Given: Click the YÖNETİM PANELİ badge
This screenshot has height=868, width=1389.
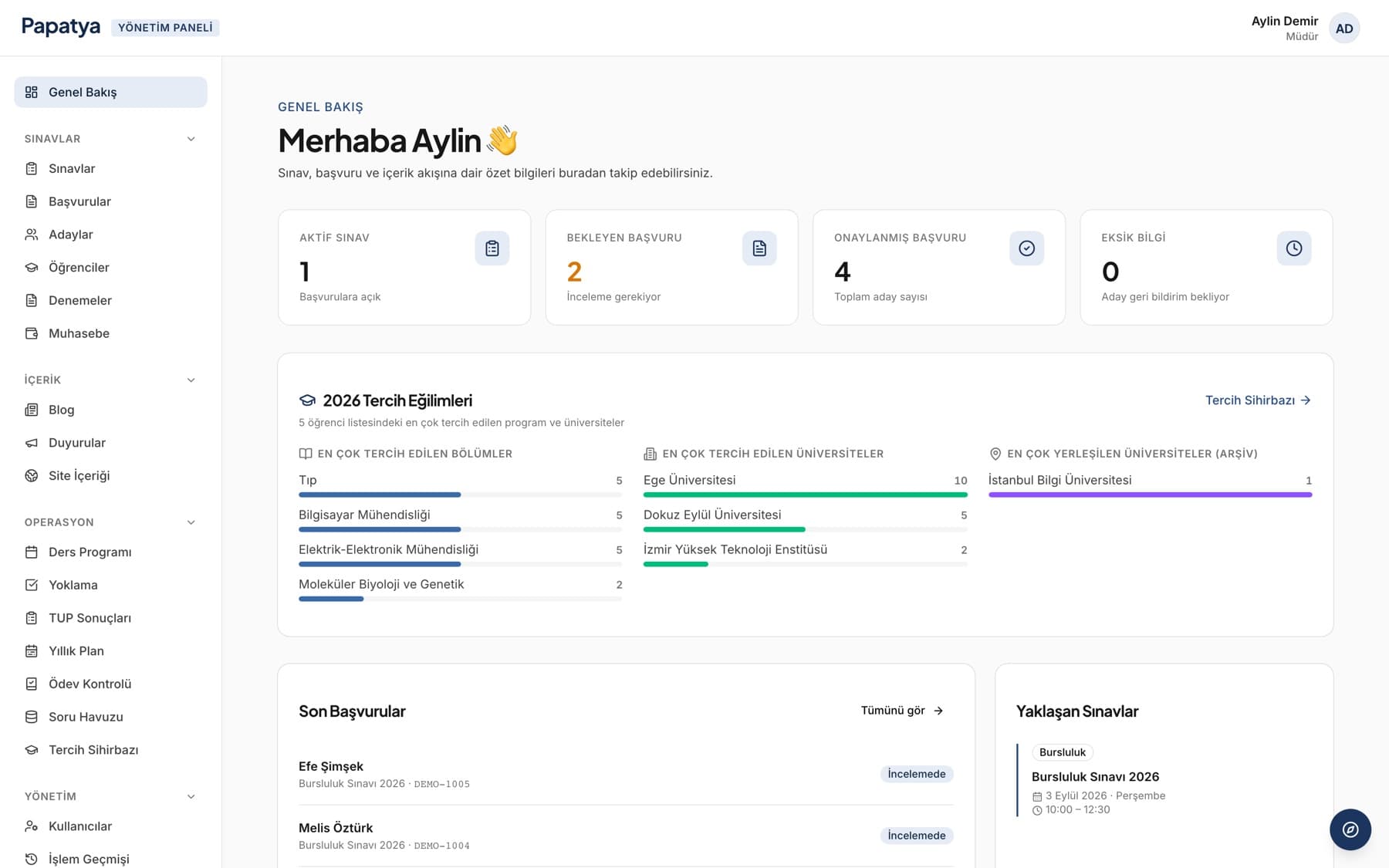Looking at the screenshot, I should pos(165,28).
